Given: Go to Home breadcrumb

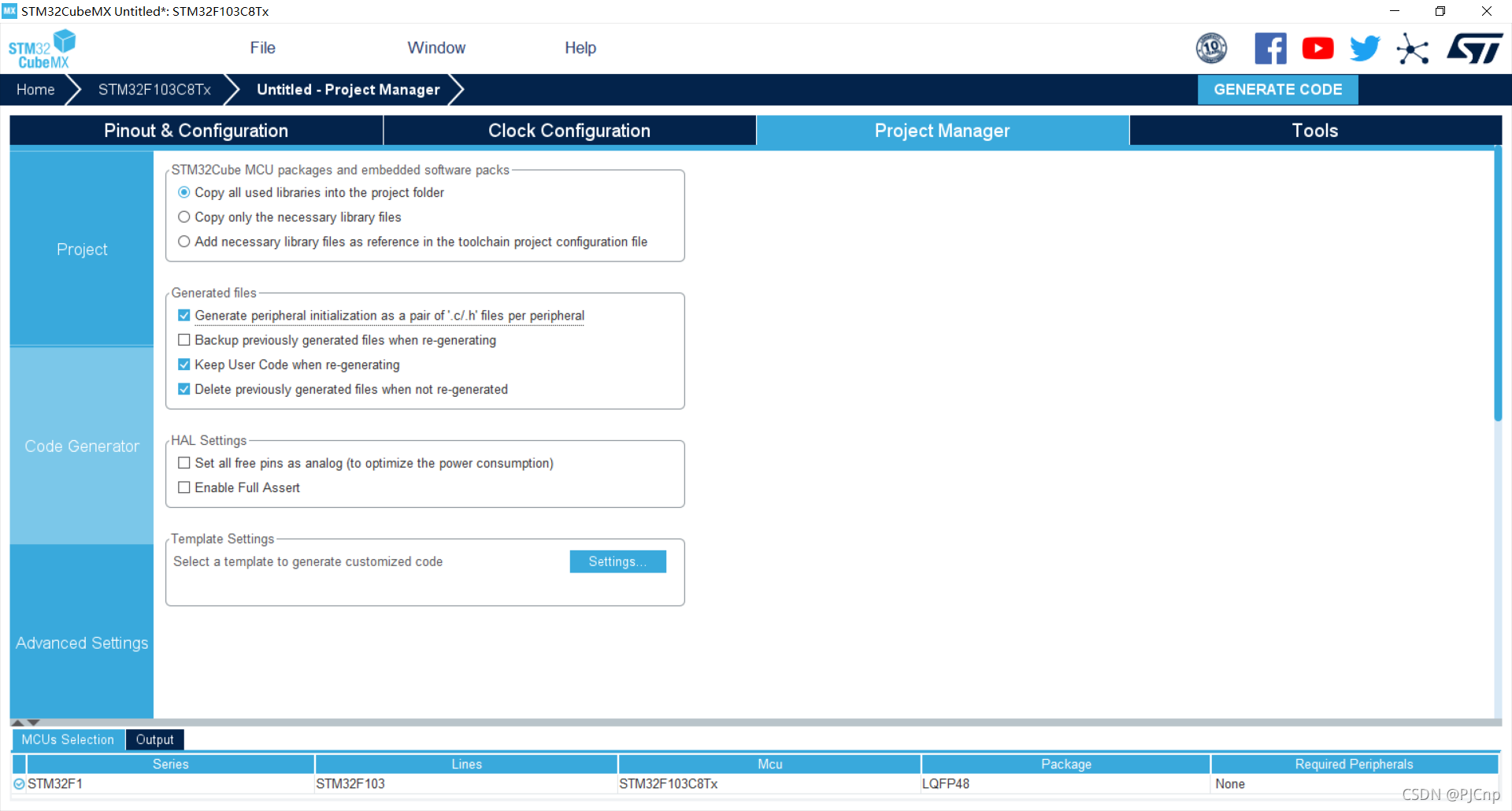Looking at the screenshot, I should tap(35, 90).
